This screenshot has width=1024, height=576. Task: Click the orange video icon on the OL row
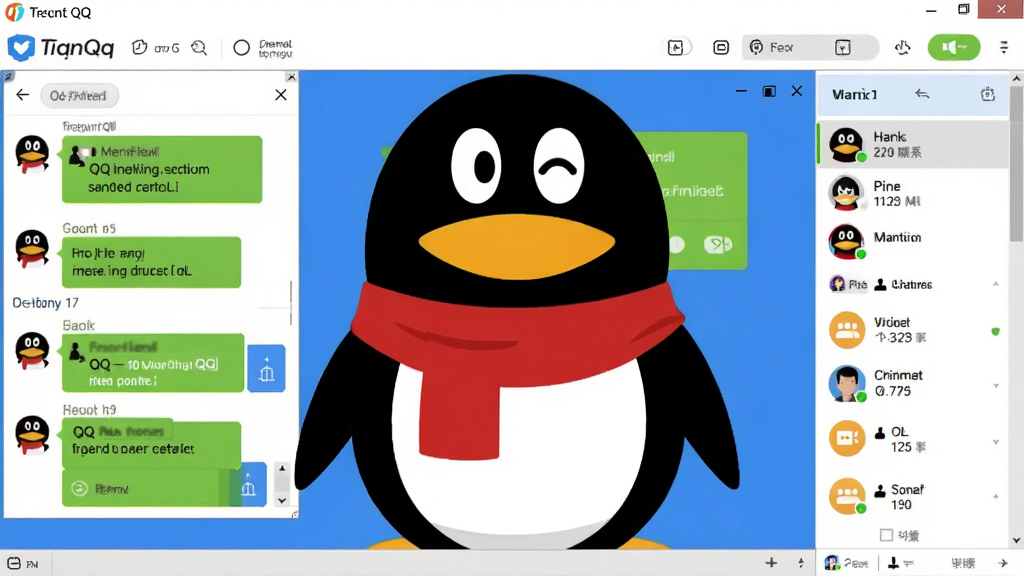coord(846,439)
